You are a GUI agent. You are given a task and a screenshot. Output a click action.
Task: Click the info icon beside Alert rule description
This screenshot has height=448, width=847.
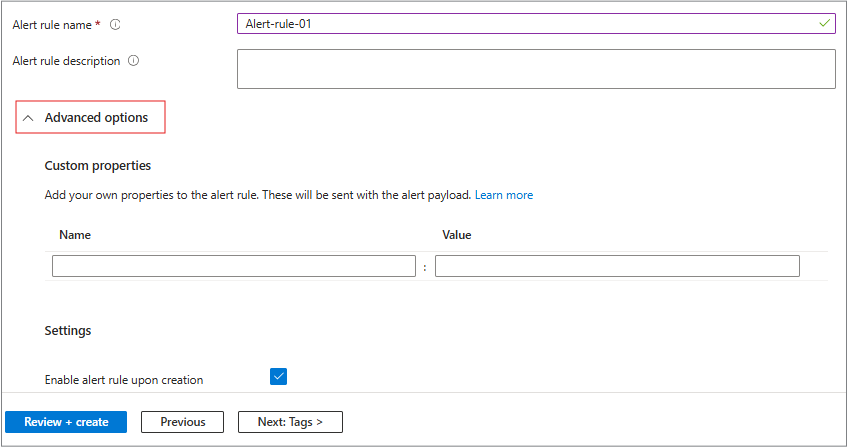(x=134, y=61)
